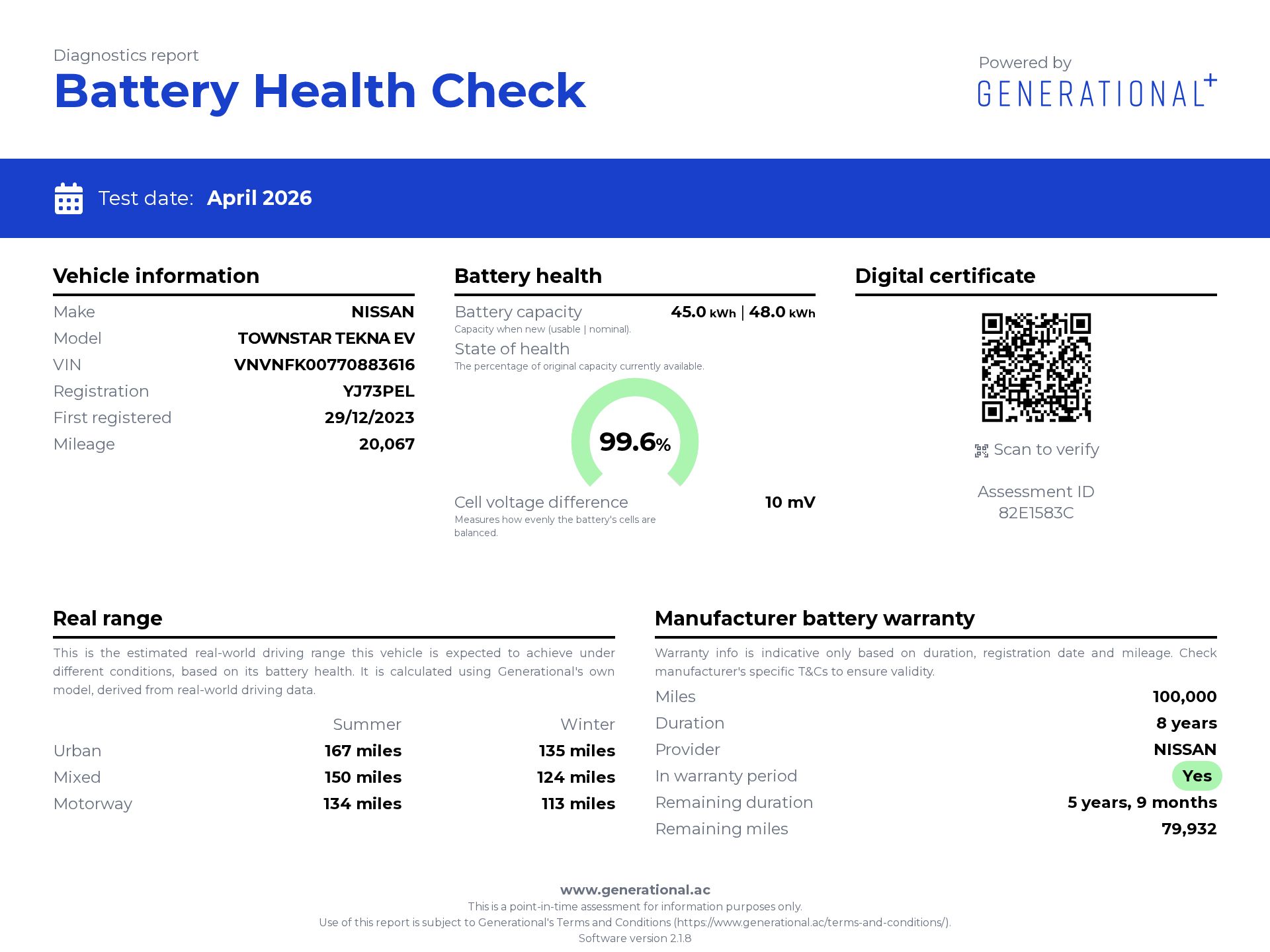This screenshot has height=952, width=1270.
Task: Select the VIN VNVNFK00770883616 value
Action: tap(324, 364)
